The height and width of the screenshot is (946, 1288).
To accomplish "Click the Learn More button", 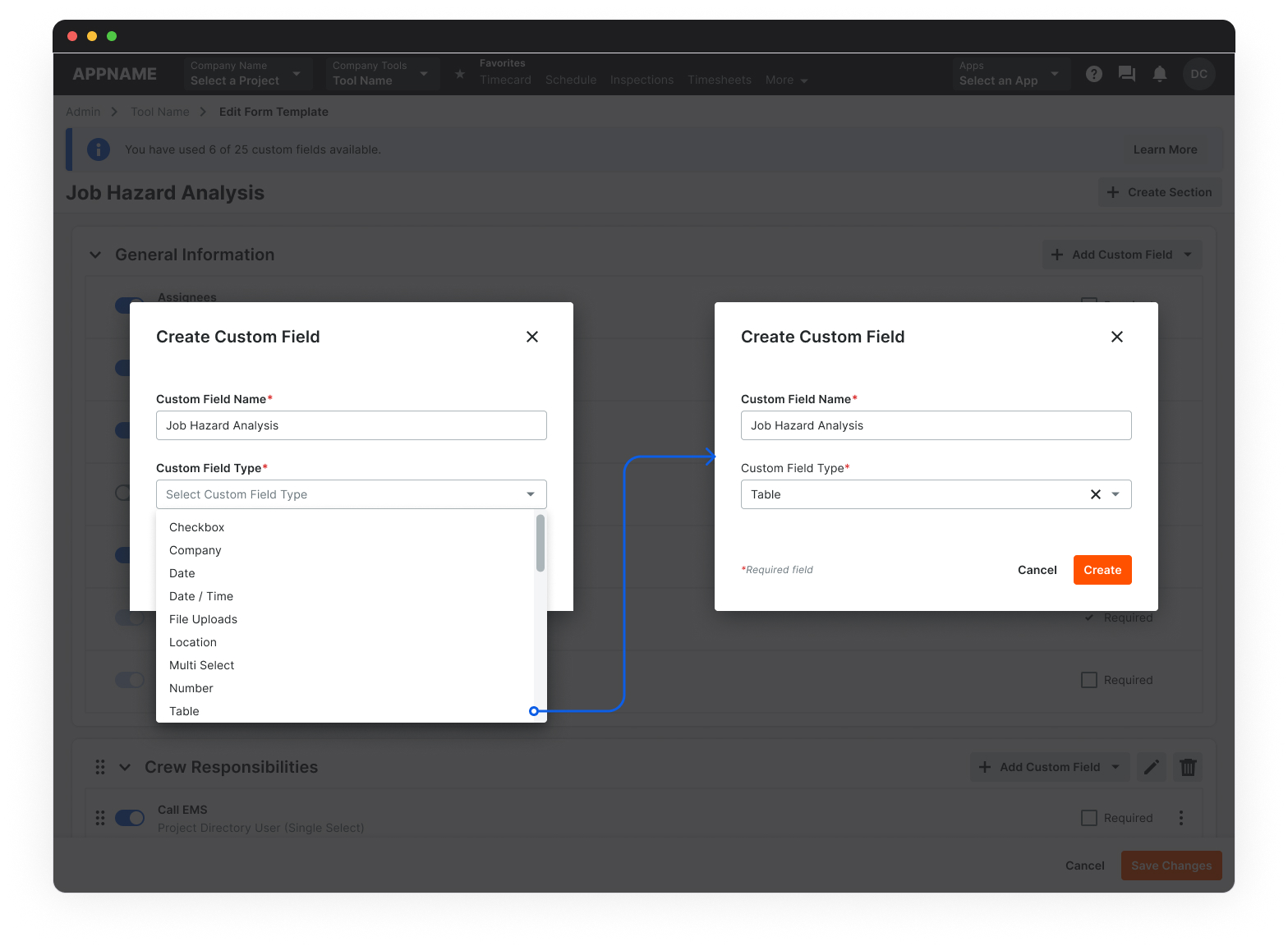I will [1164, 149].
